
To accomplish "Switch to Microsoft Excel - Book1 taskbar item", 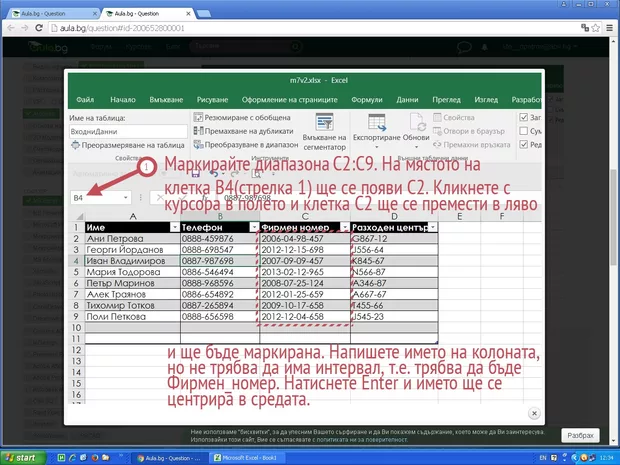I will point(246,458).
